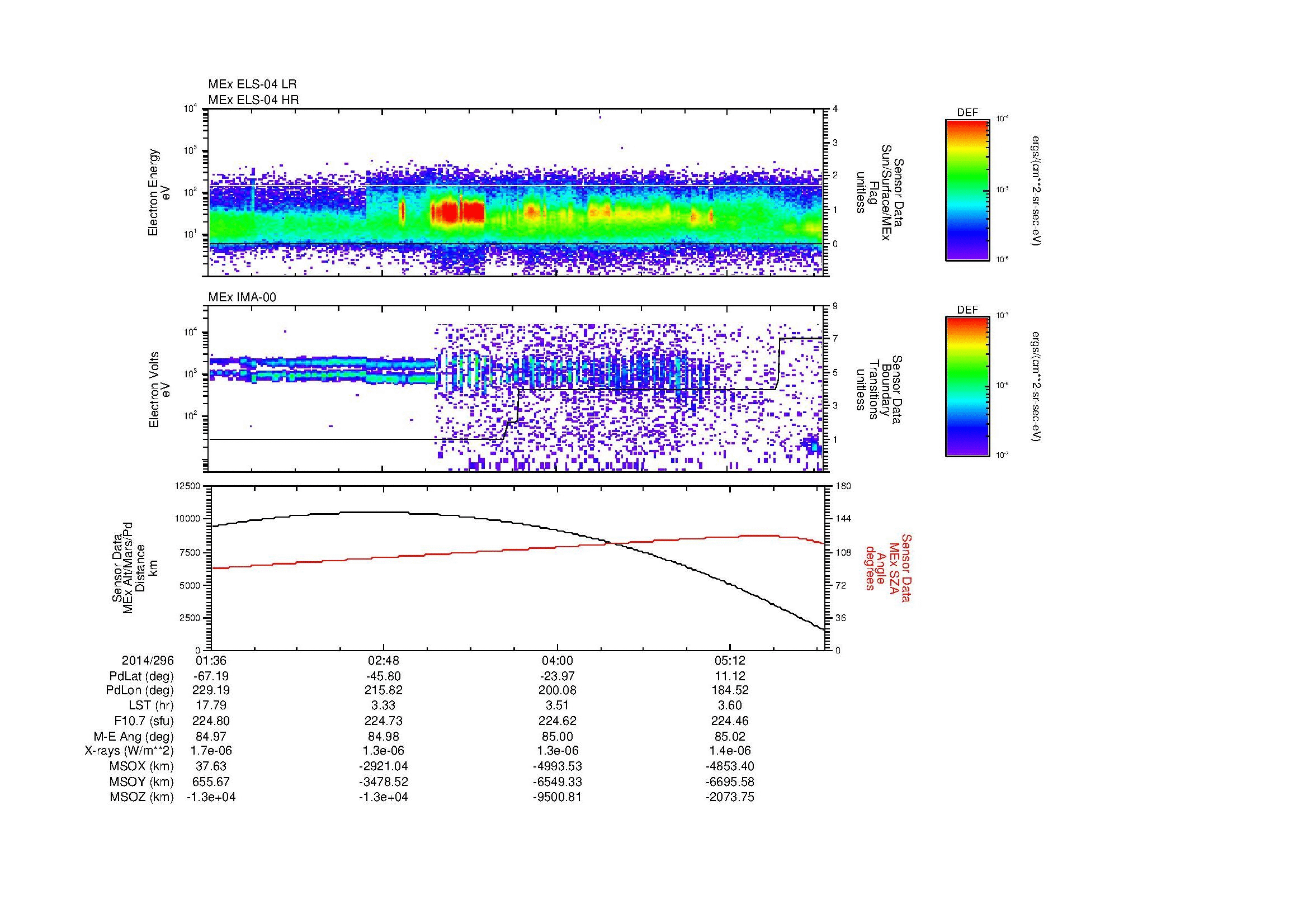Click the X-rays value '1.7e-06'

coord(211,751)
